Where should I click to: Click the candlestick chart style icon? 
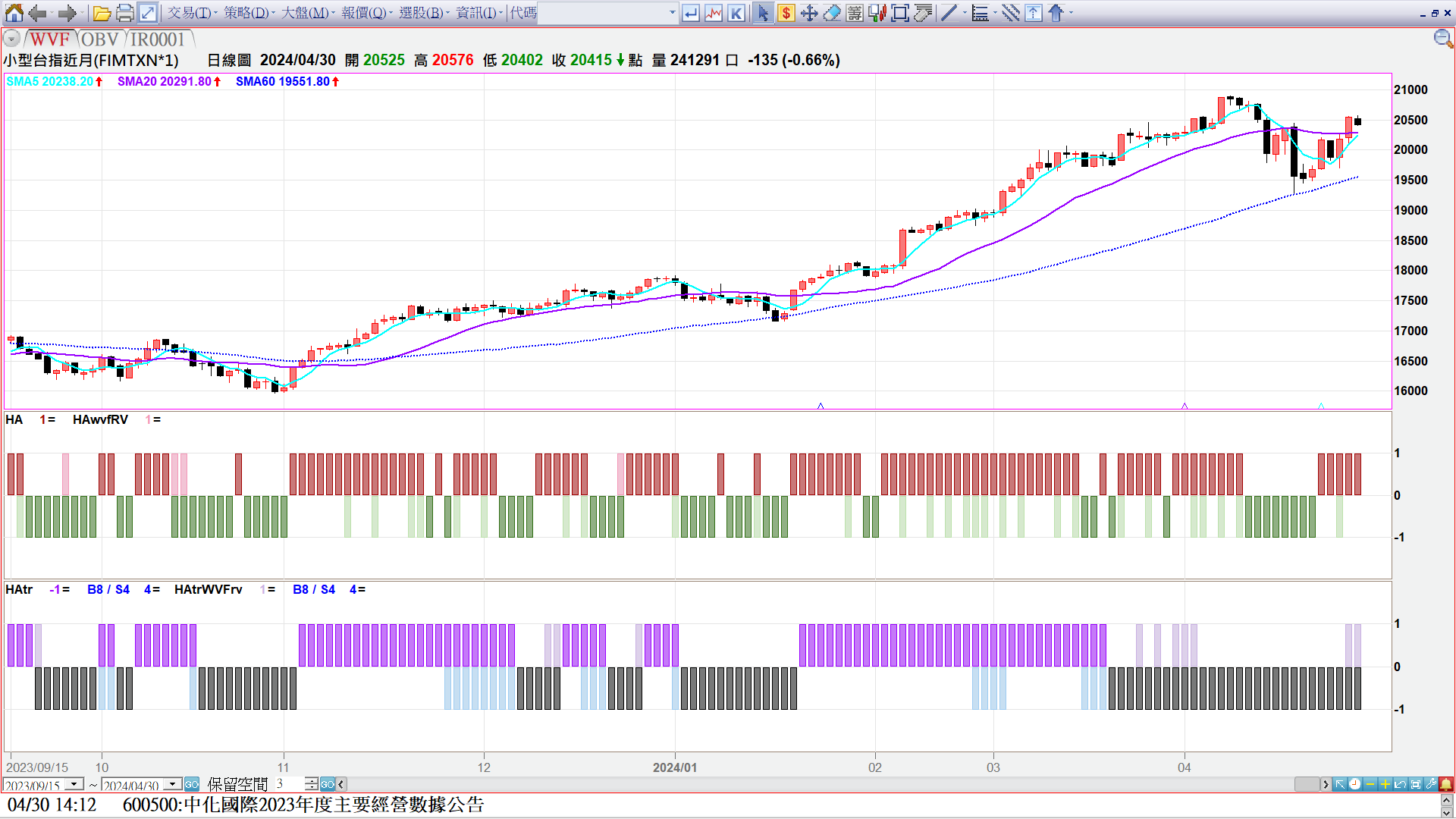(877, 13)
